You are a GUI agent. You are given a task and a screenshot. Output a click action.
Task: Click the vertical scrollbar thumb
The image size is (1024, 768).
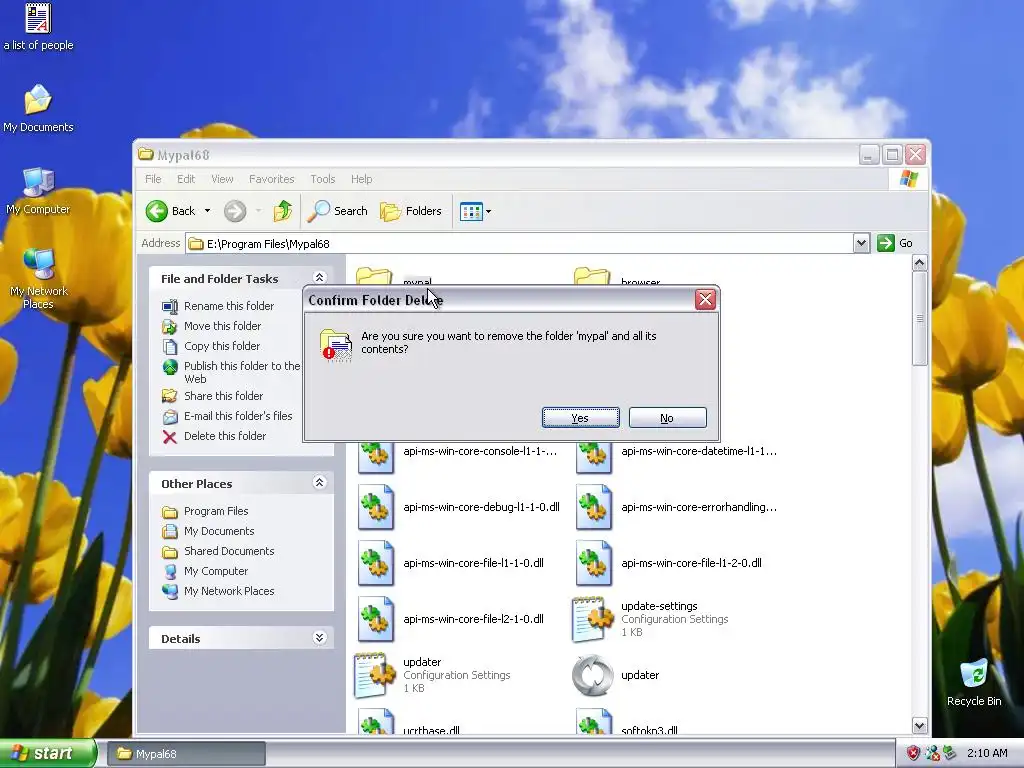point(920,319)
